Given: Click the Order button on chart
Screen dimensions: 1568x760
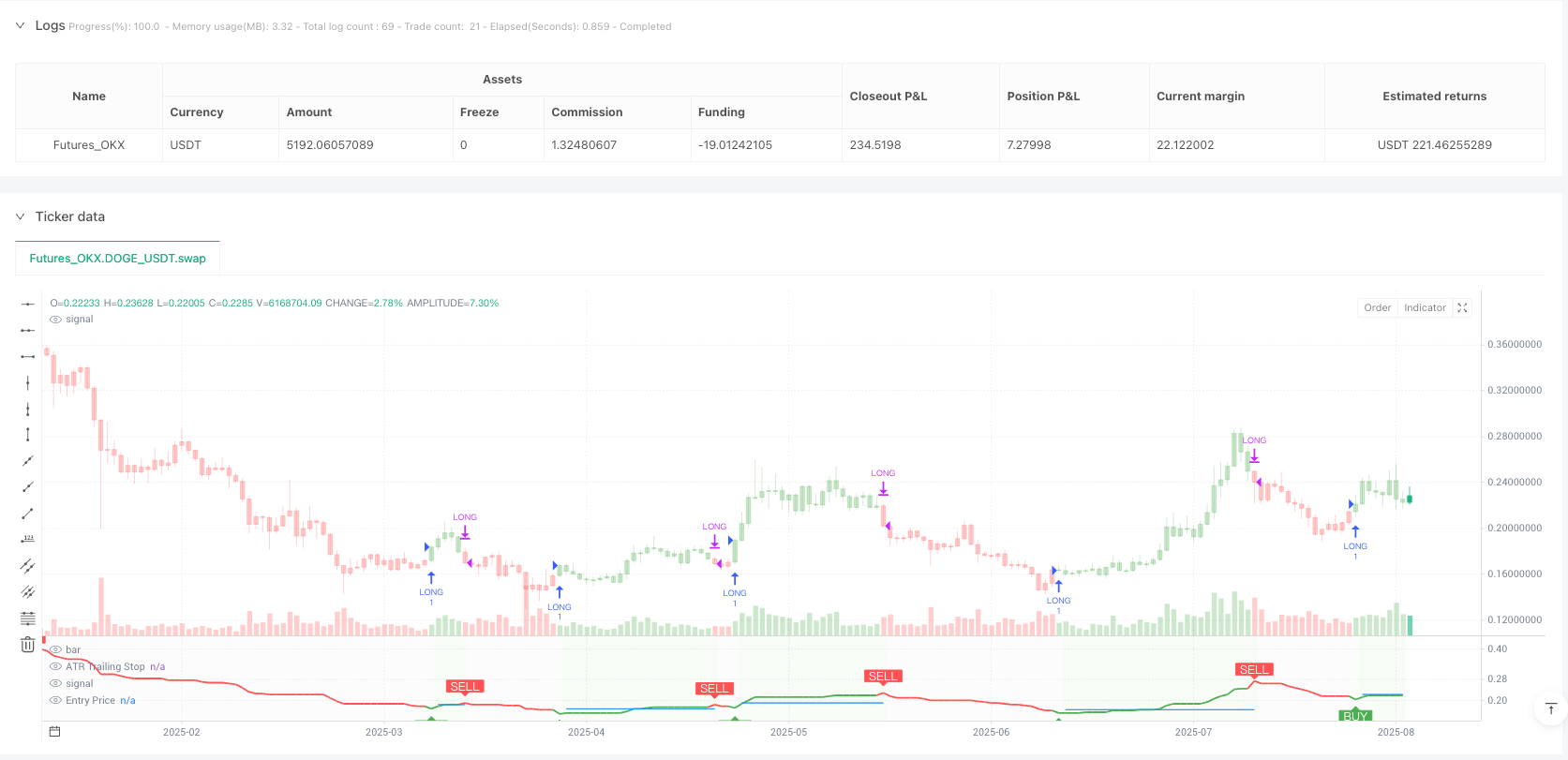Looking at the screenshot, I should pos(1377,308).
